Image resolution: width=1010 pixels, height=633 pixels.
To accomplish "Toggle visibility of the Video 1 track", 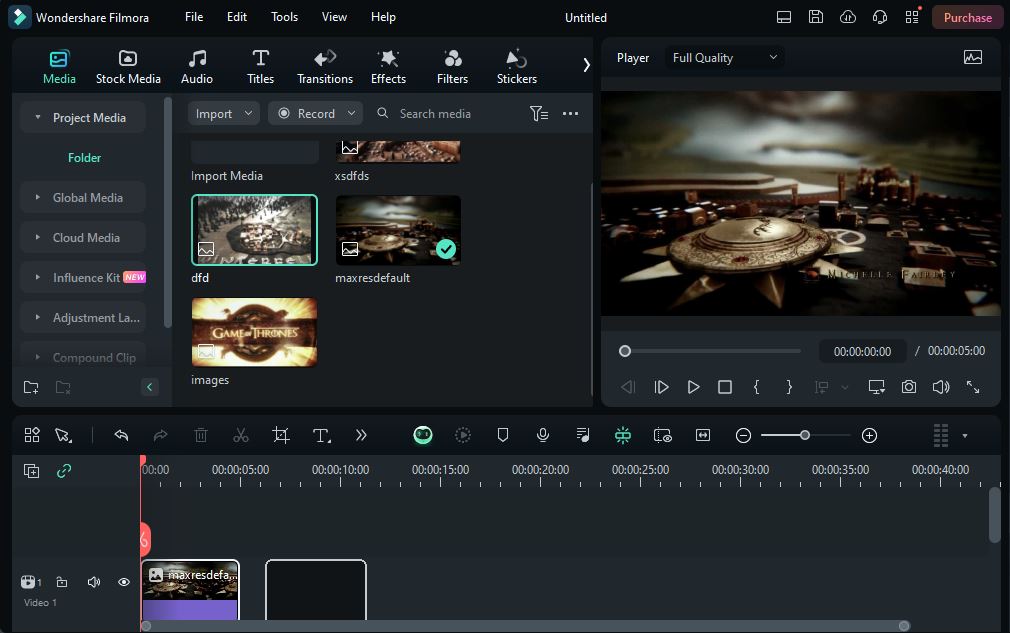I will [124, 582].
